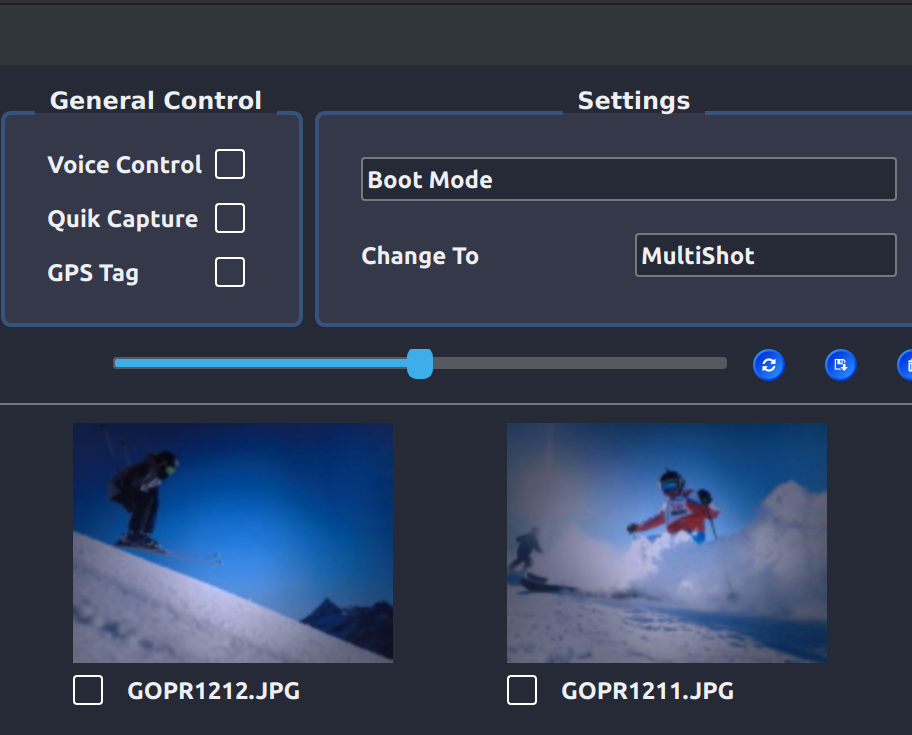This screenshot has height=735, width=912.
Task: Click the partially visible delete icon
Action: [x=906, y=365]
